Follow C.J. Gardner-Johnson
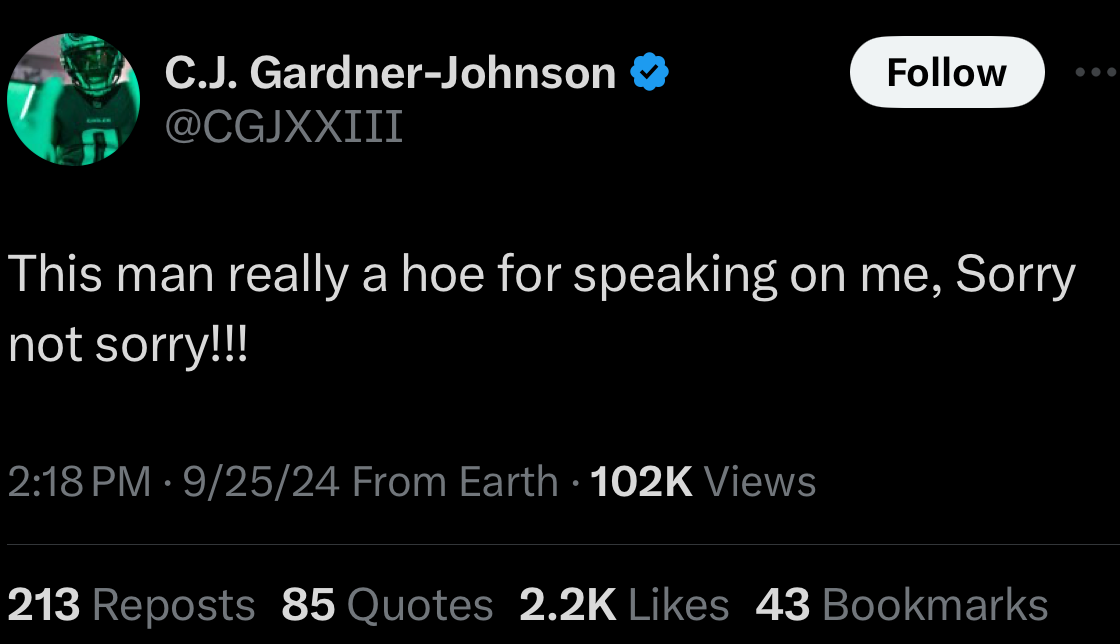1120x644 pixels. pos(946,73)
